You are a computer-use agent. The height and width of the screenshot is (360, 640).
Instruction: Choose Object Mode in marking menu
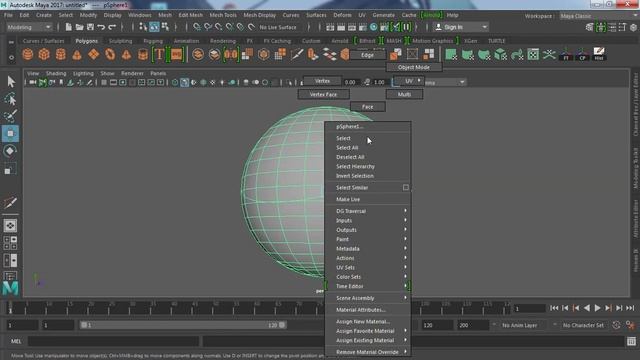pos(414,67)
